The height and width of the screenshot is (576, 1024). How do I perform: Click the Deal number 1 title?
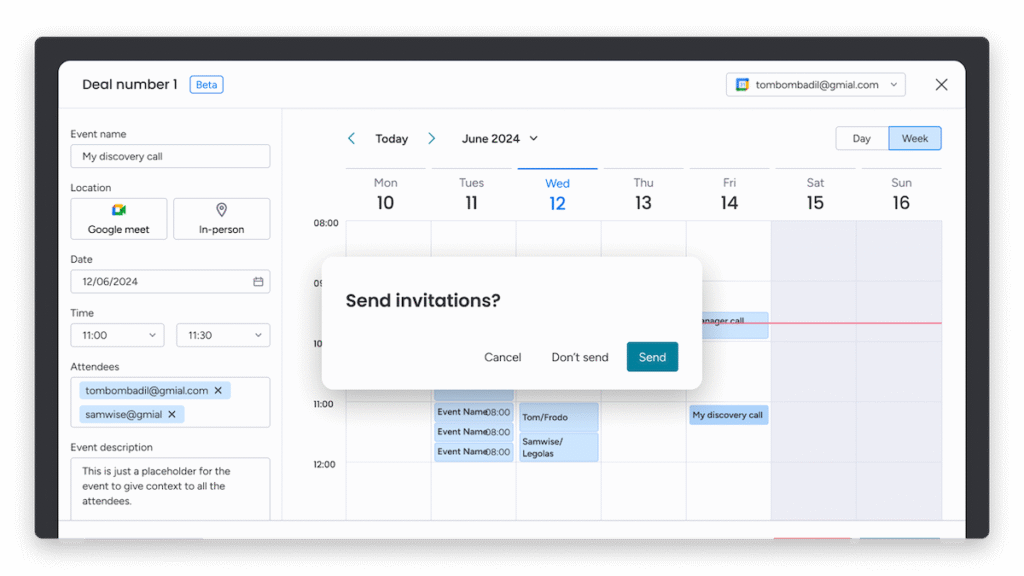129,84
